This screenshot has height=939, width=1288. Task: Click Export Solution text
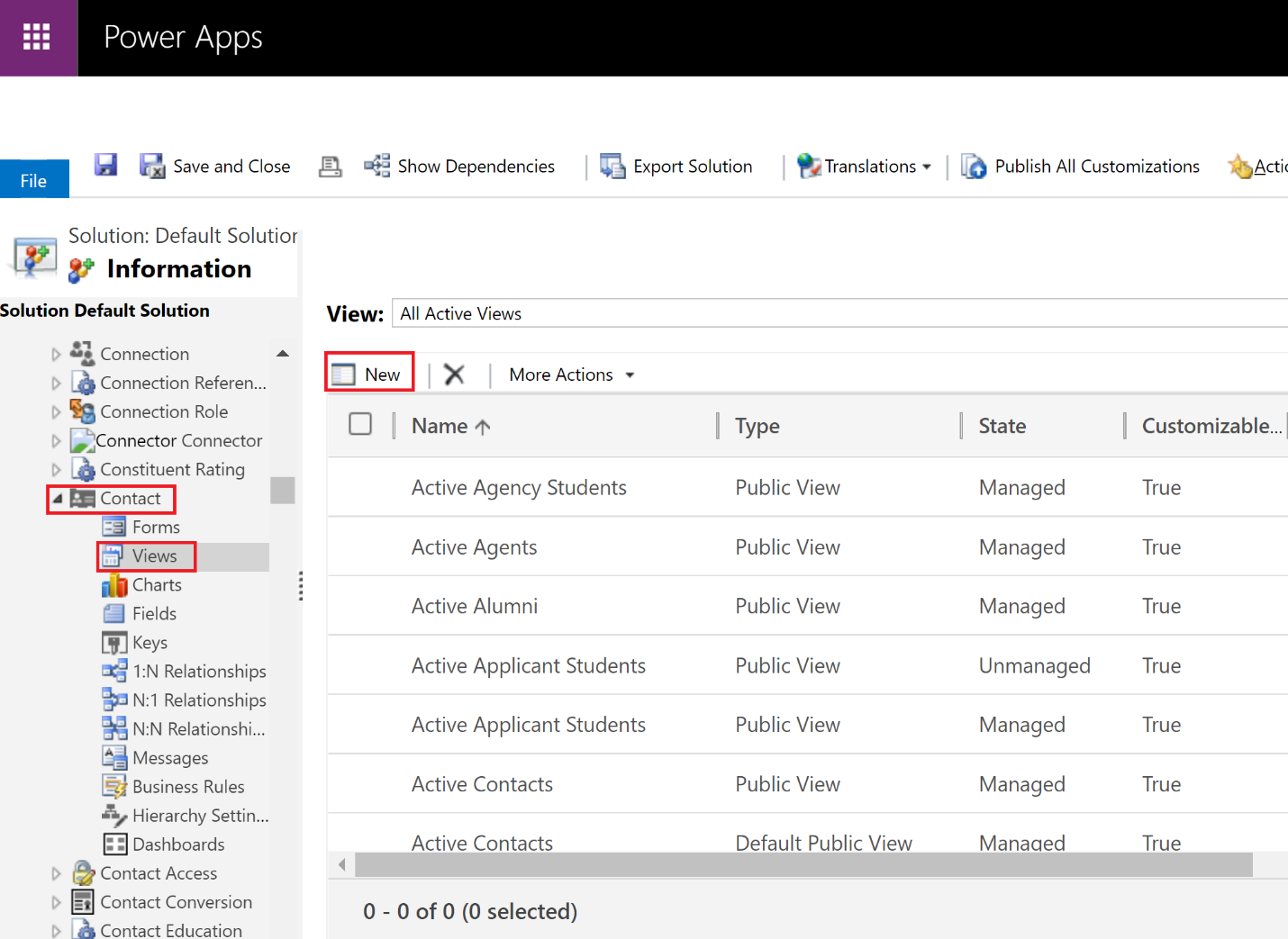pos(693,167)
